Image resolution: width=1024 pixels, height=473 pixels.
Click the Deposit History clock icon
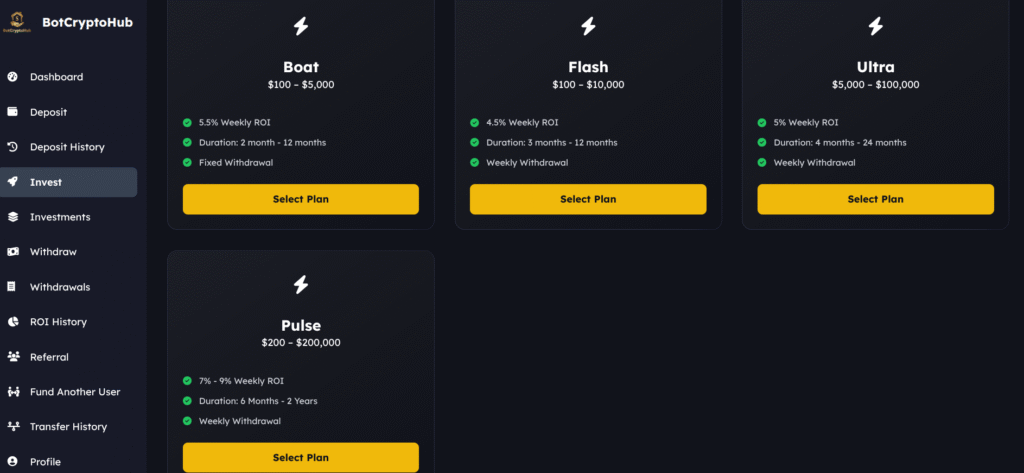tap(12, 147)
